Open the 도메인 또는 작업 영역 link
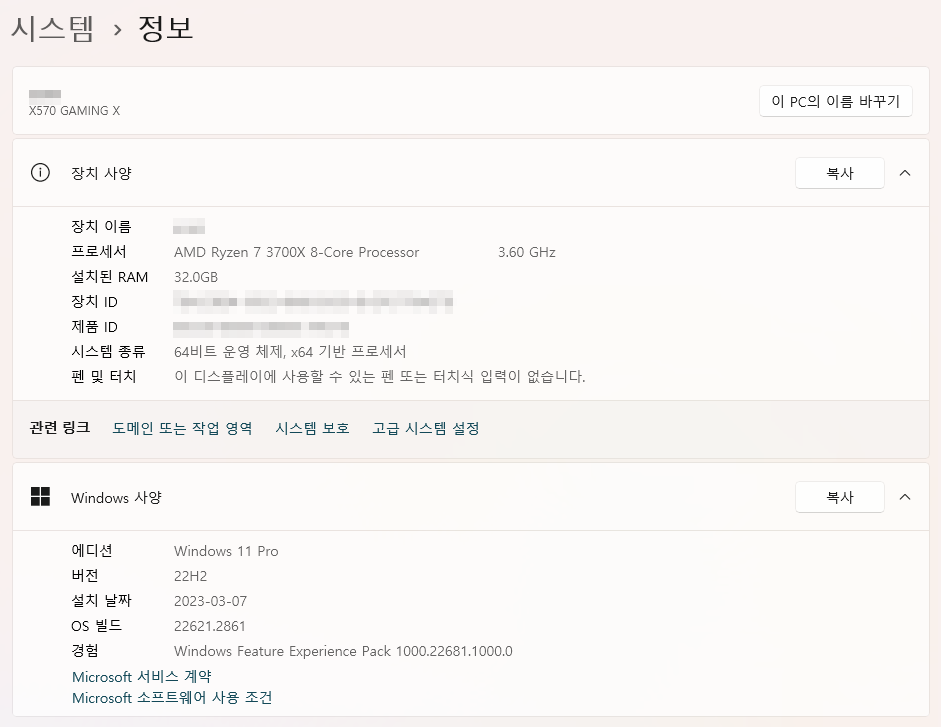Screen dimensions: 941x727 point(182,428)
